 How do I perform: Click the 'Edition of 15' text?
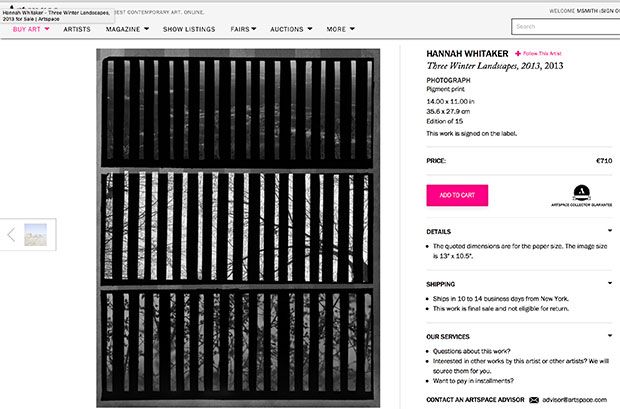tap(444, 121)
